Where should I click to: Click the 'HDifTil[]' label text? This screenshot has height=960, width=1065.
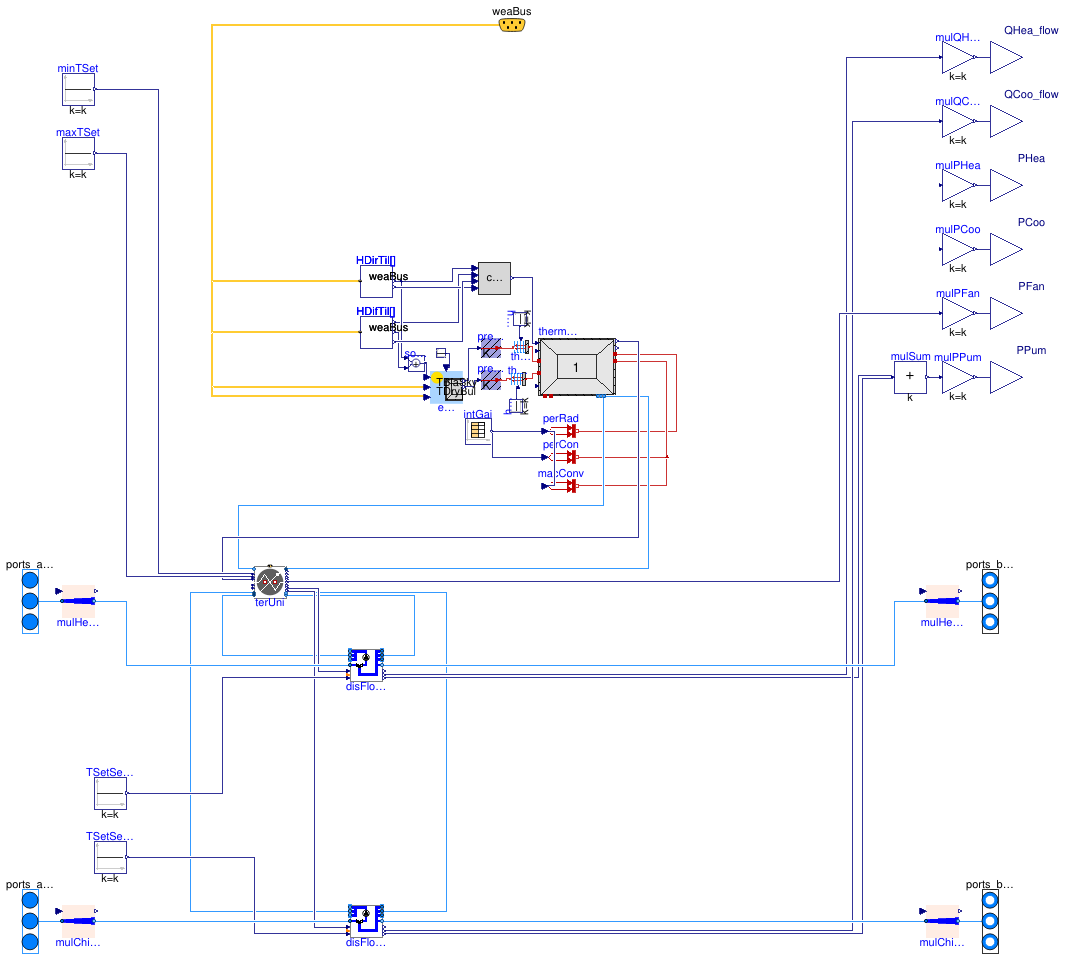pyautogui.click(x=376, y=311)
